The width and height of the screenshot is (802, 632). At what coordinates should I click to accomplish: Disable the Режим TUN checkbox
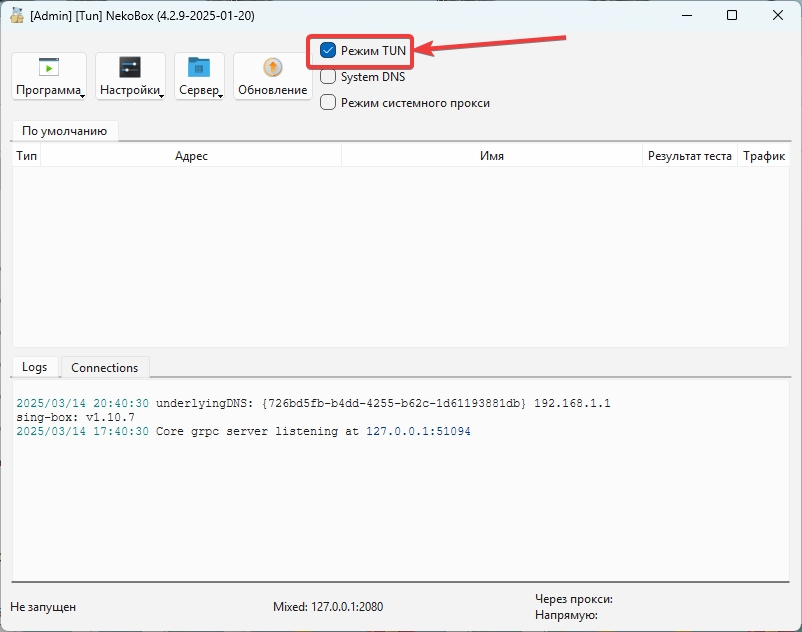[328, 50]
